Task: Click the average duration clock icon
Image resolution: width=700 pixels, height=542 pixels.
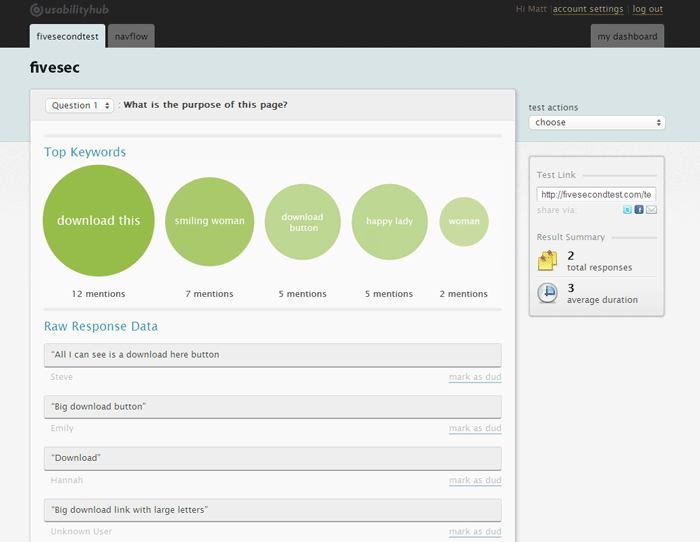Action: 547,293
